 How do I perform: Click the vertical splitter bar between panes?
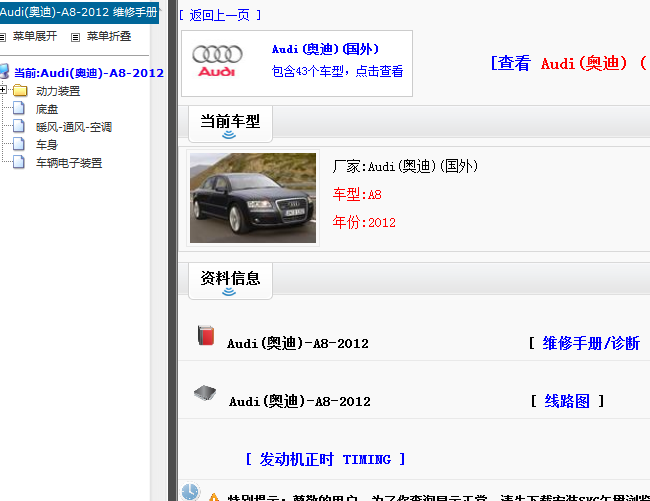pyautogui.click(x=172, y=250)
